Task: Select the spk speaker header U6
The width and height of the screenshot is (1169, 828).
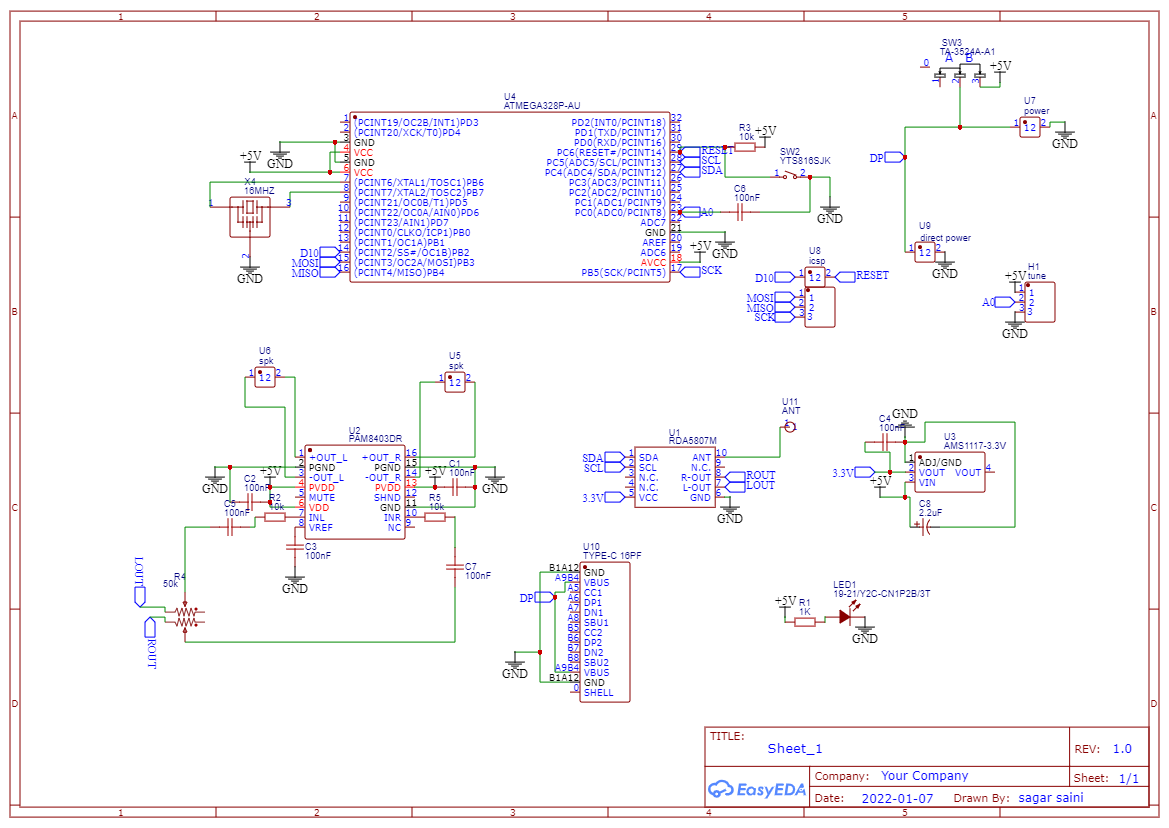Action: coord(265,377)
